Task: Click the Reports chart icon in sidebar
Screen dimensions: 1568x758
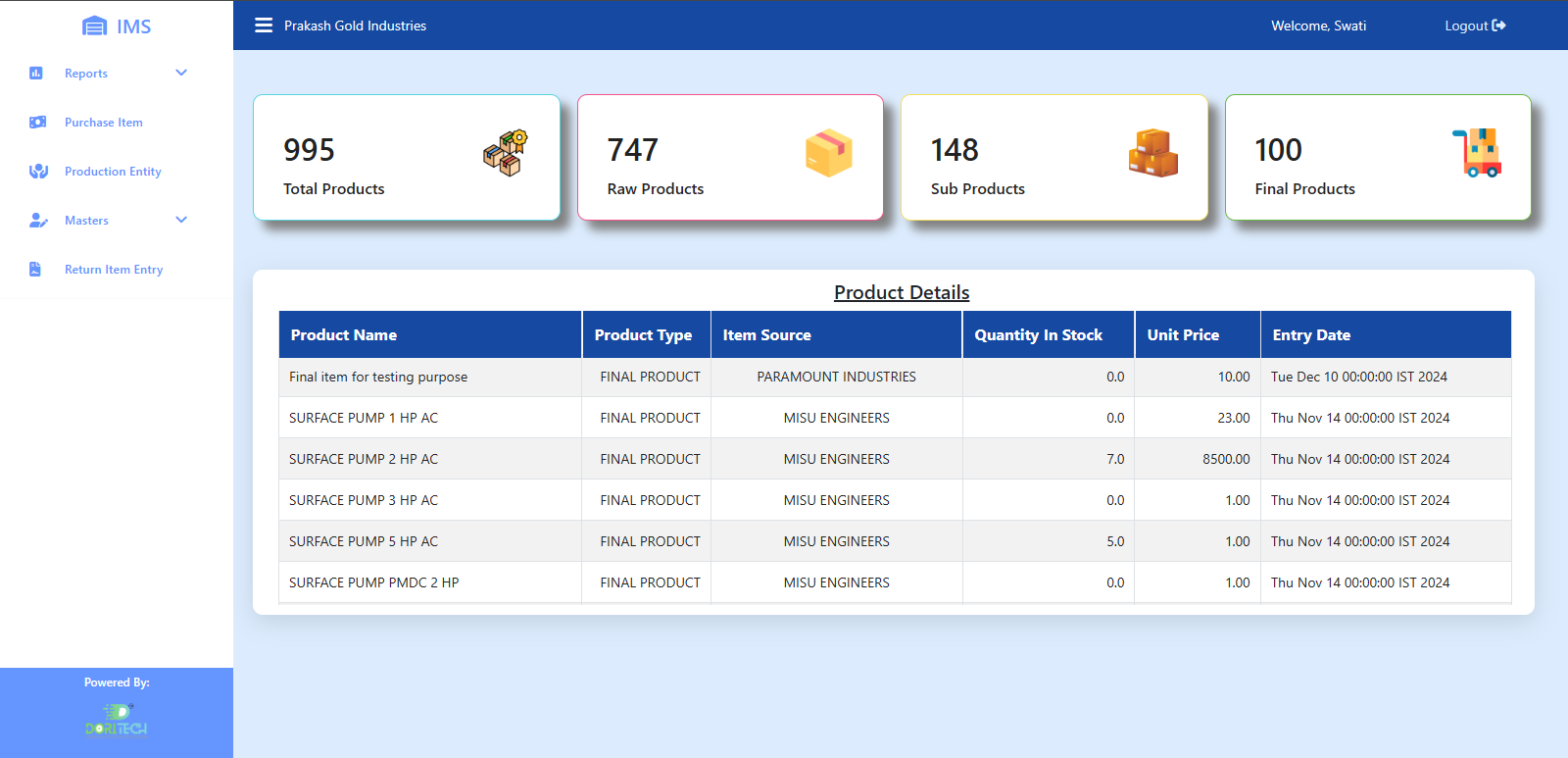Action: tap(36, 74)
